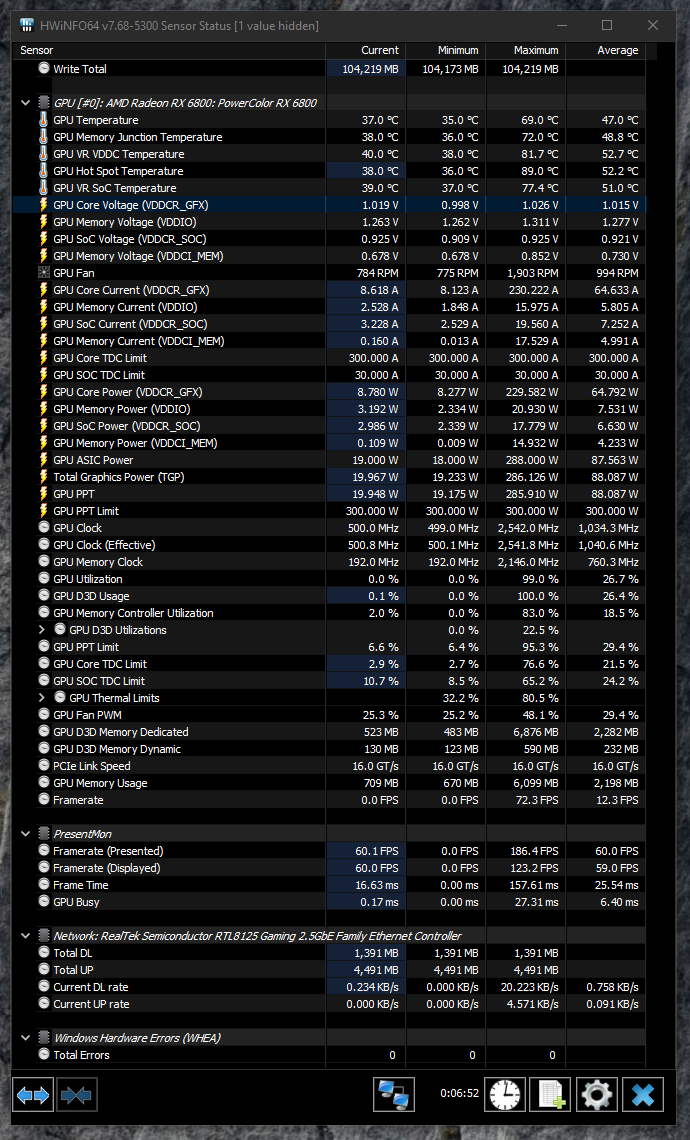
Task: Click the GPU Utilization gauge icon
Action: click(44, 578)
